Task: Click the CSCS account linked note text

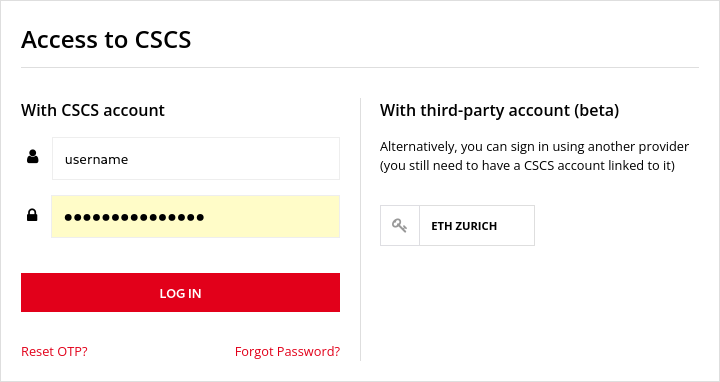Action: 527,165
